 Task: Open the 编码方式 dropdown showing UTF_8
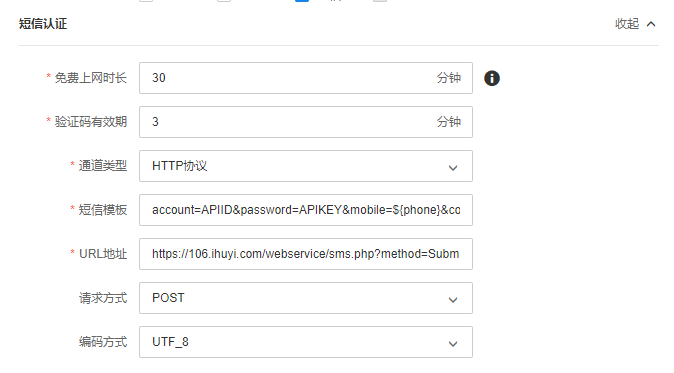click(306, 342)
